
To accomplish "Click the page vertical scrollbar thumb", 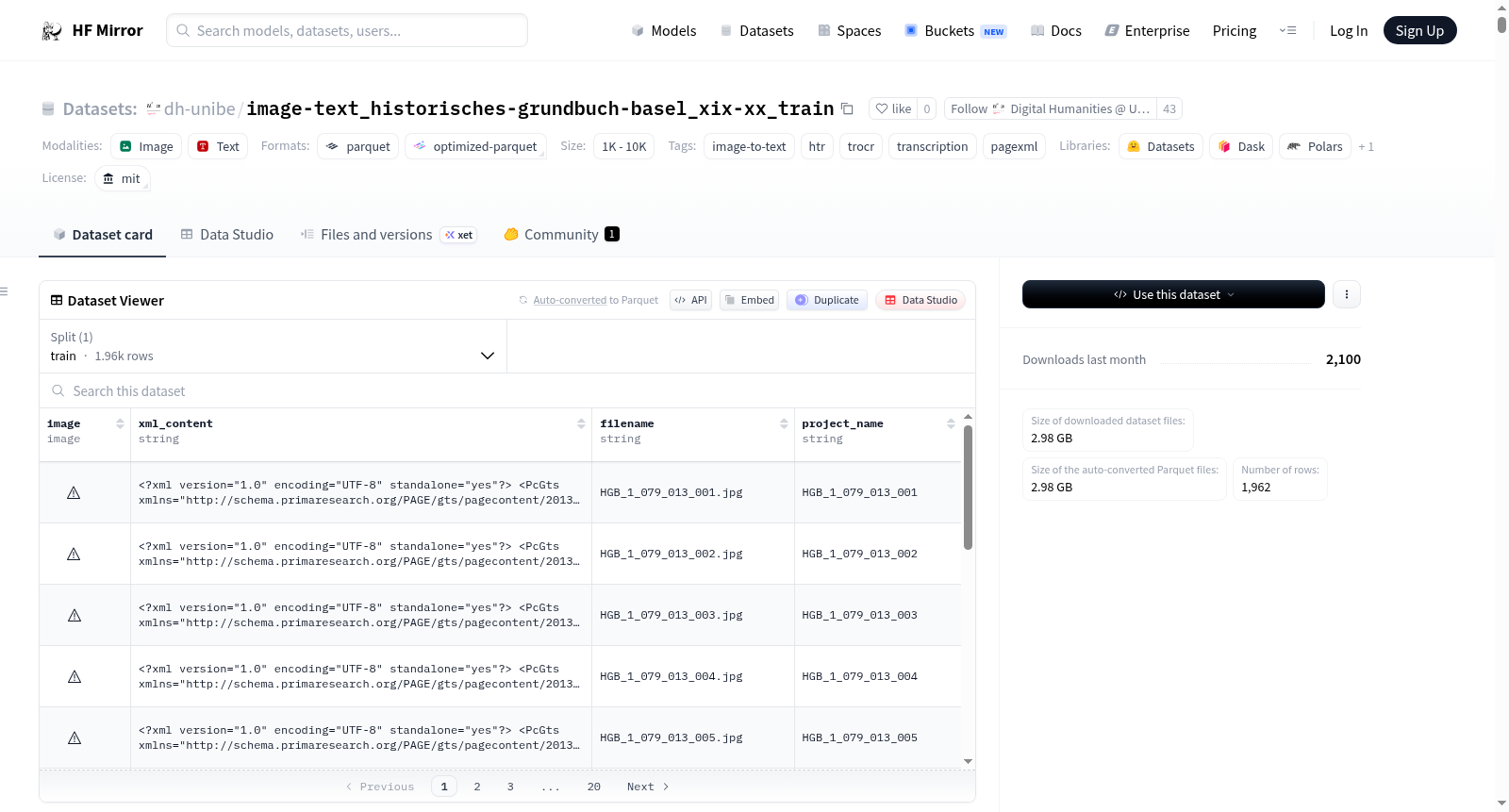I will tap(1501, 24).
